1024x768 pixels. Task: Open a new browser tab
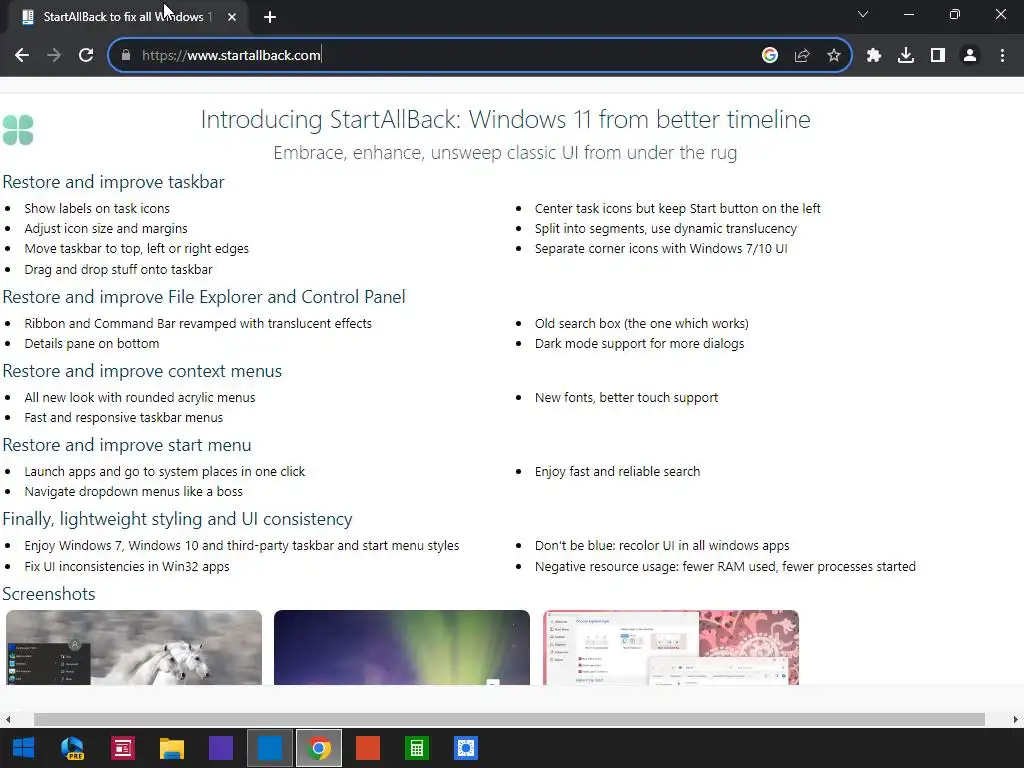coord(270,18)
